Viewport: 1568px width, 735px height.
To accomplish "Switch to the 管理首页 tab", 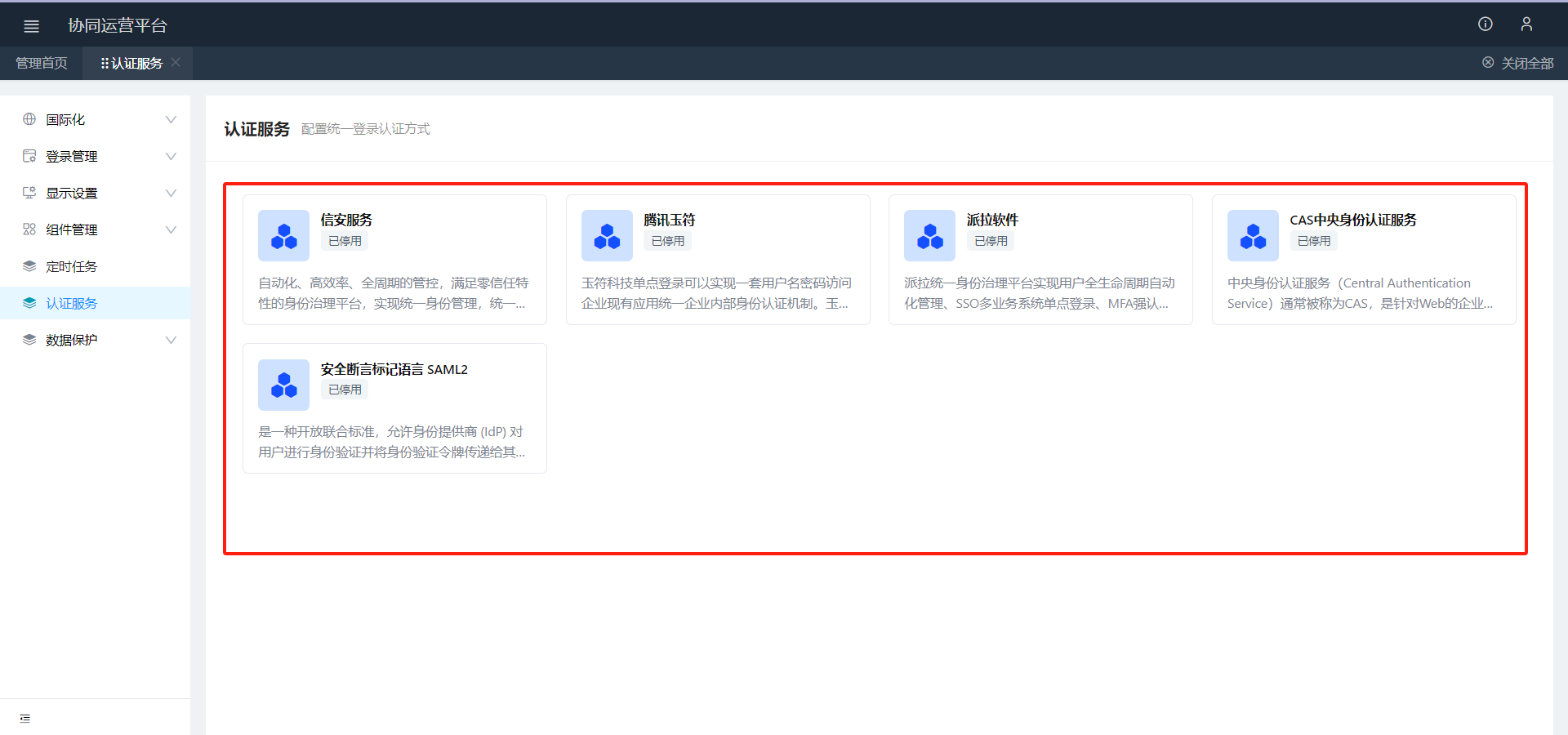I will 42,63.
